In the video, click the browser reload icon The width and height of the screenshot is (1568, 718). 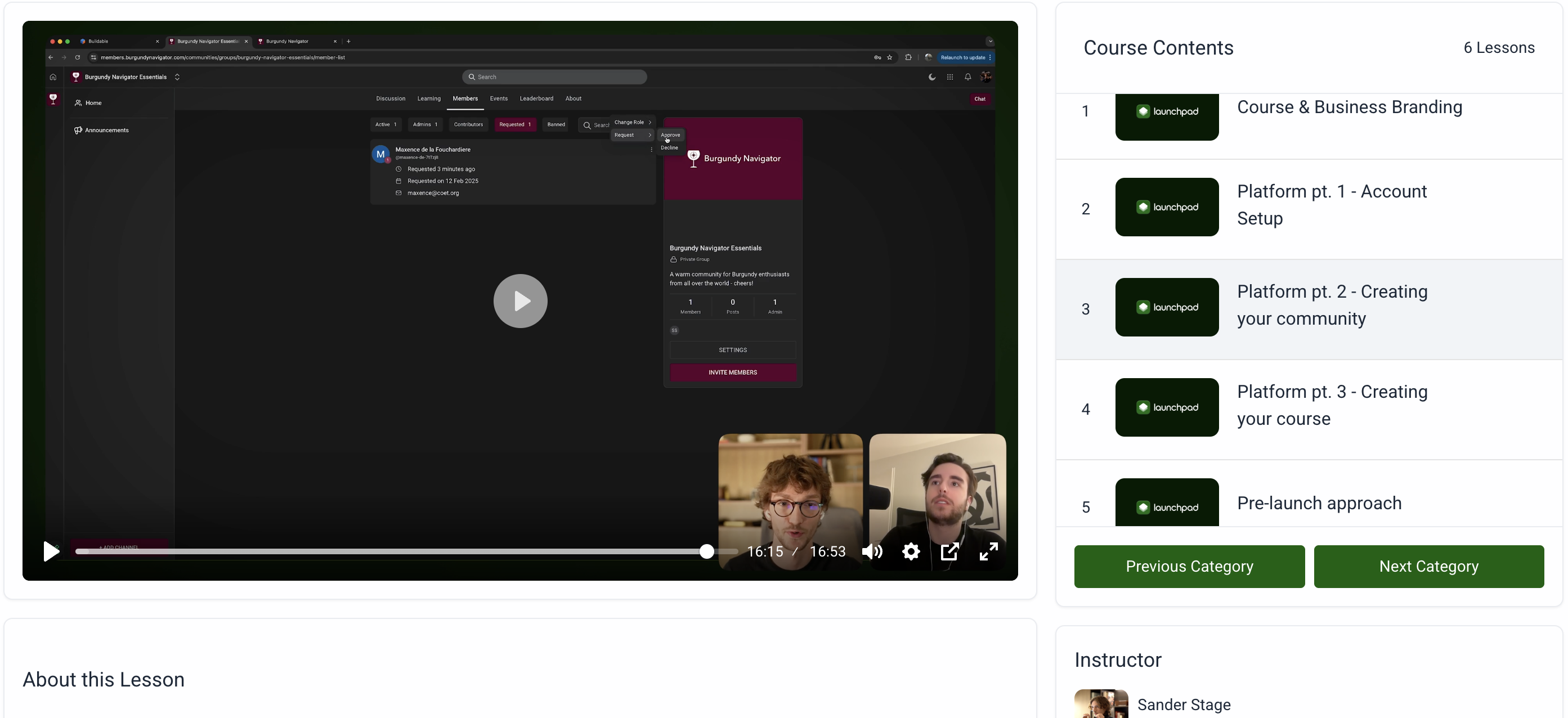pos(77,58)
